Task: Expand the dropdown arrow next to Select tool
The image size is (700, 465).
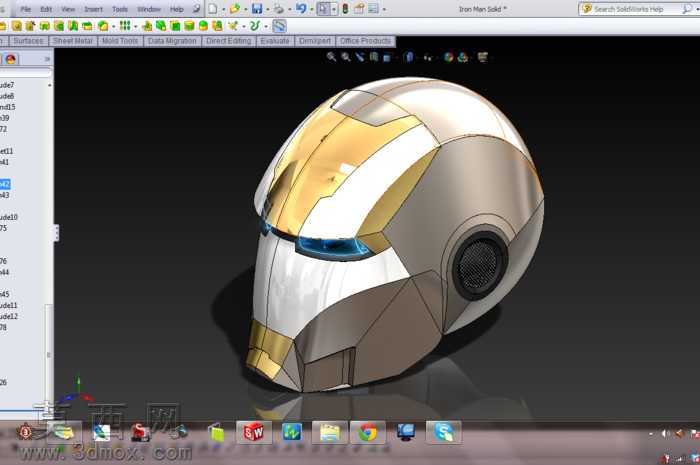Action: pyautogui.click(x=334, y=9)
